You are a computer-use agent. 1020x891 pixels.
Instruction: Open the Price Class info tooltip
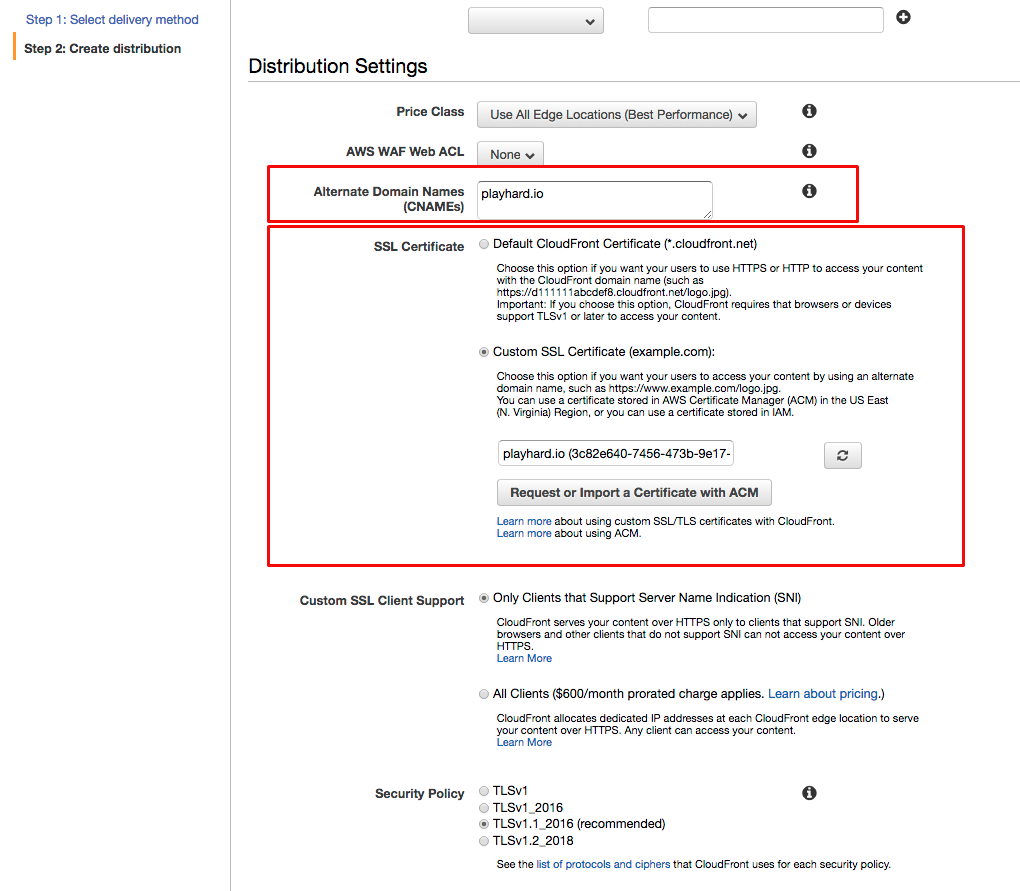click(809, 111)
